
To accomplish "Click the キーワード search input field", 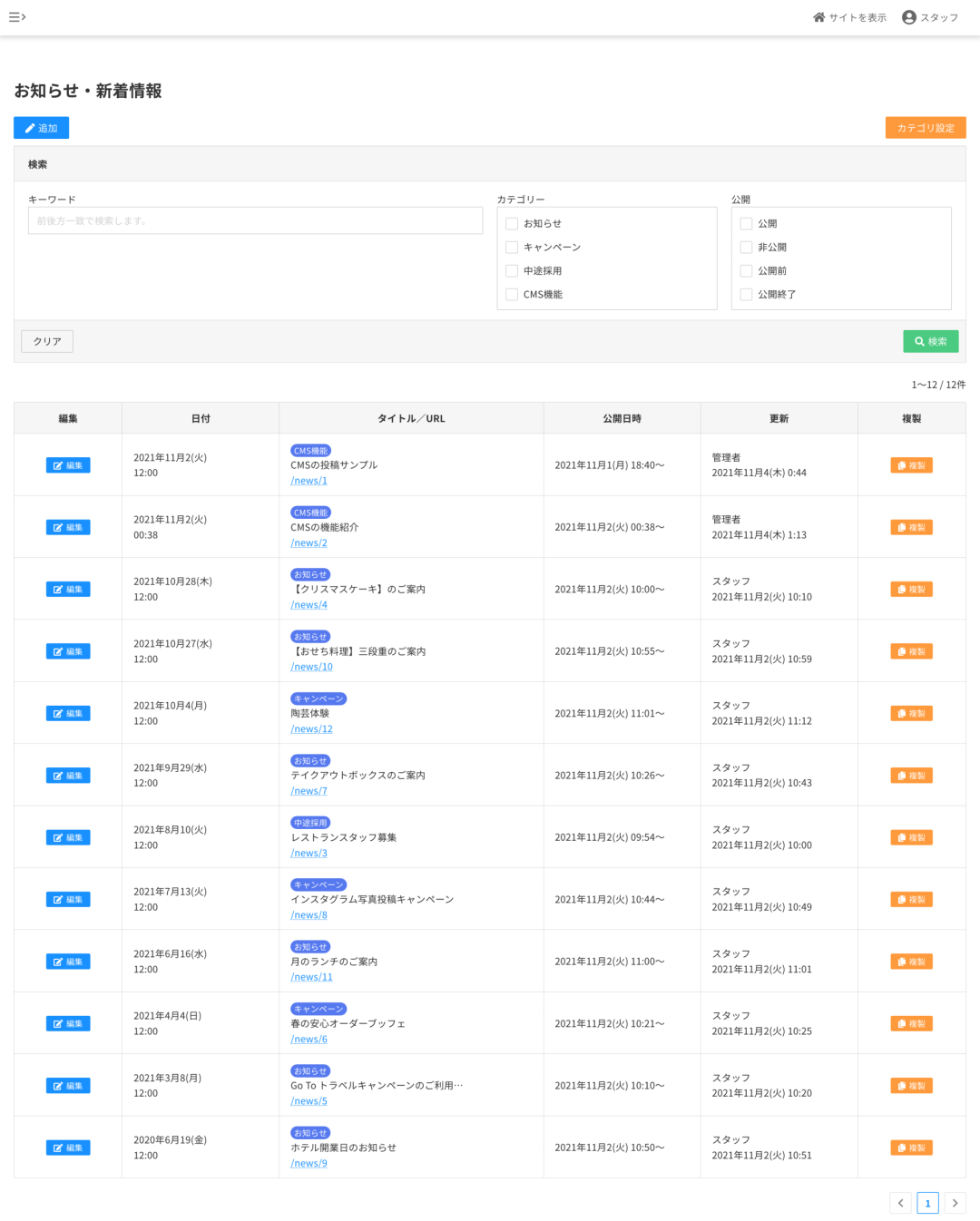I will [x=255, y=220].
